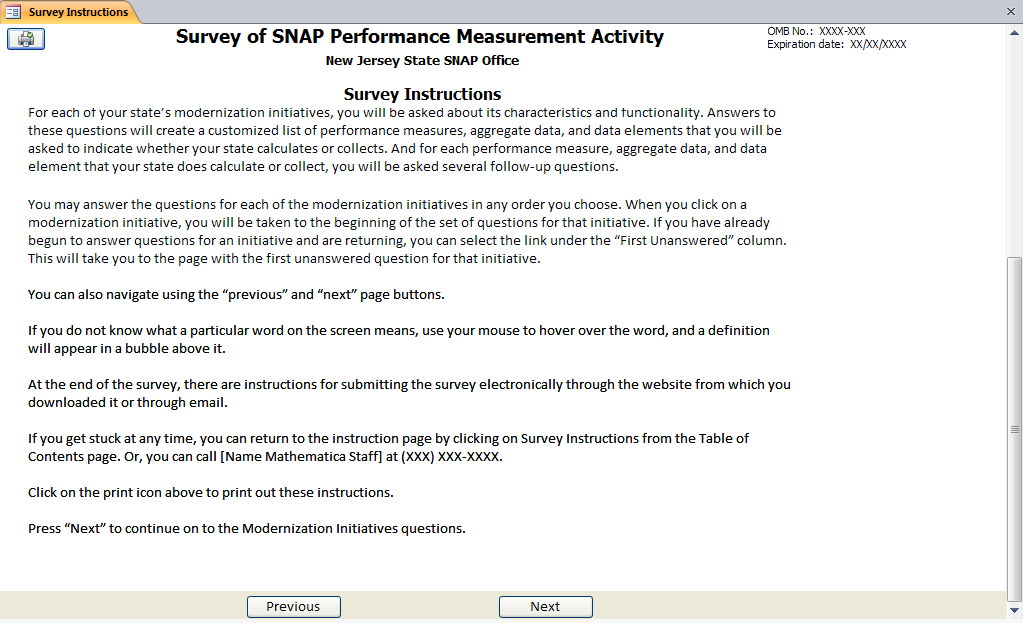Click the "Click on the print icon above" line
This screenshot has width=1023, height=623.
point(210,493)
